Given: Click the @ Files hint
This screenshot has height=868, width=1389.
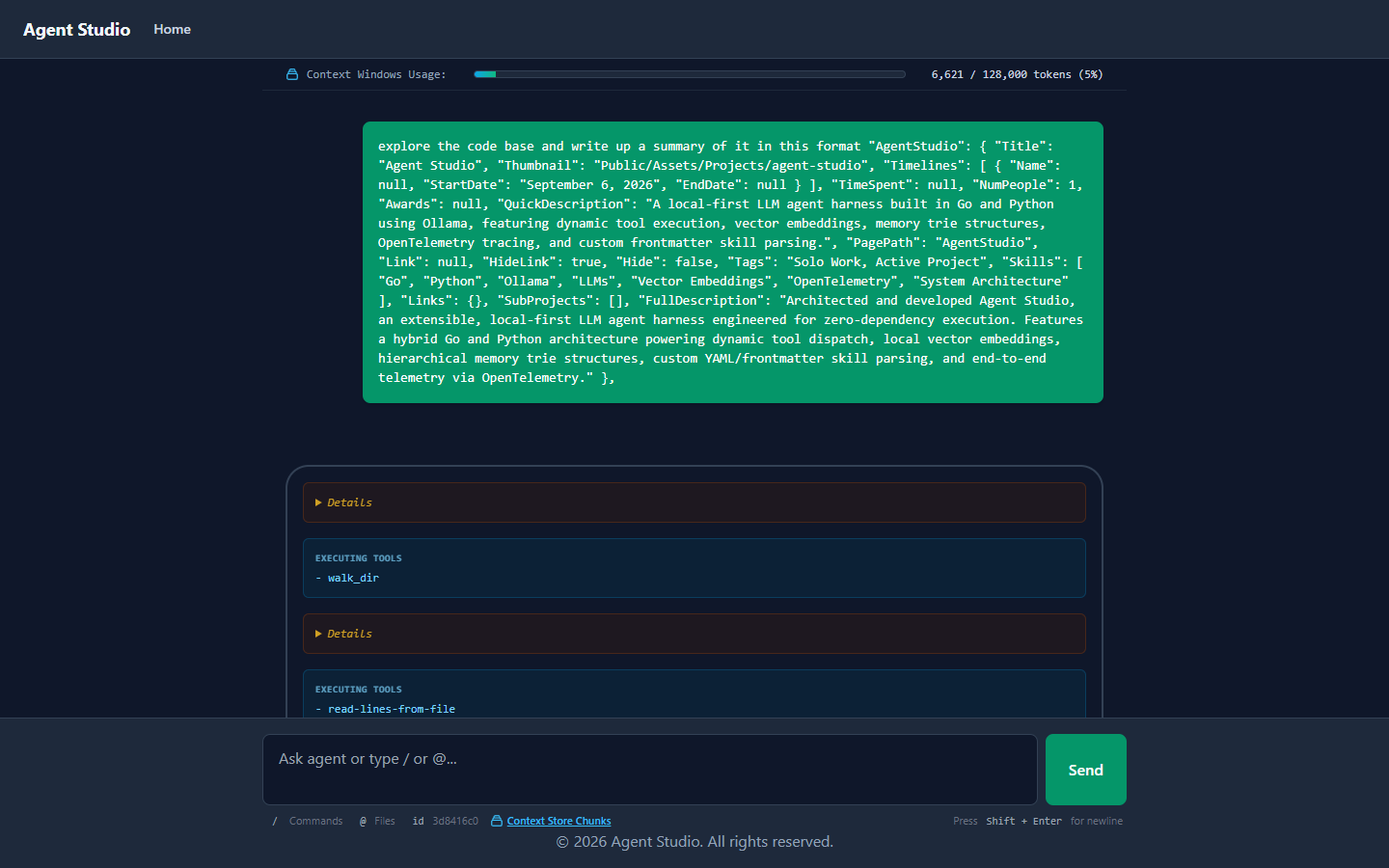Looking at the screenshot, I should 377,821.
